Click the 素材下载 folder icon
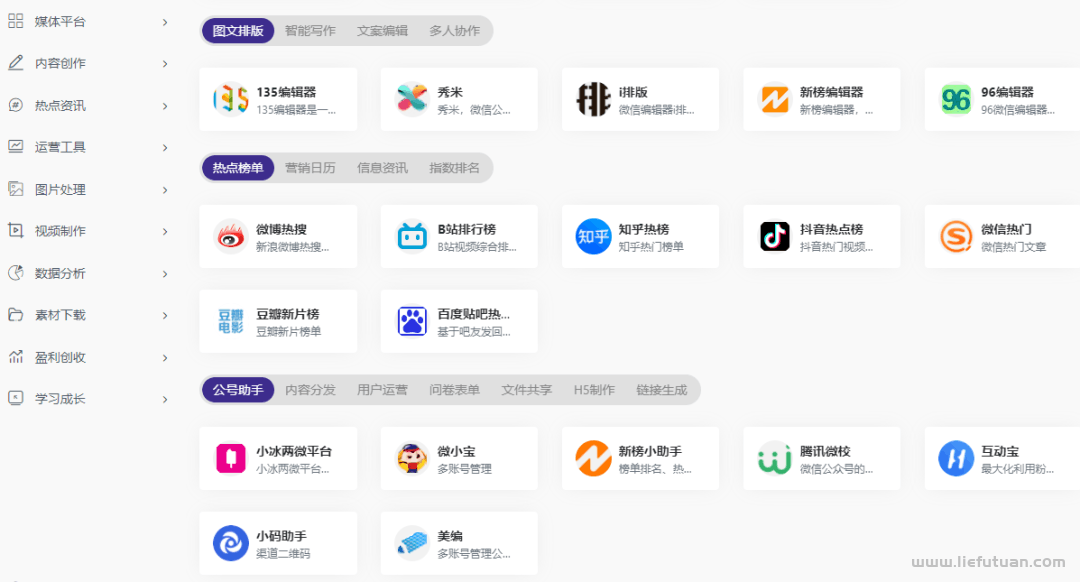Screen dimensions: 1080x582 15,315
